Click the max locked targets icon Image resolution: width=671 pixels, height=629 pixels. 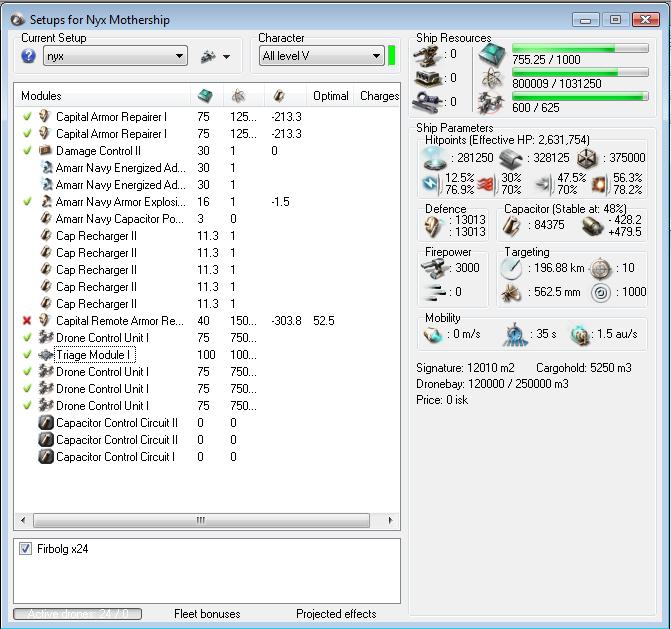600,269
